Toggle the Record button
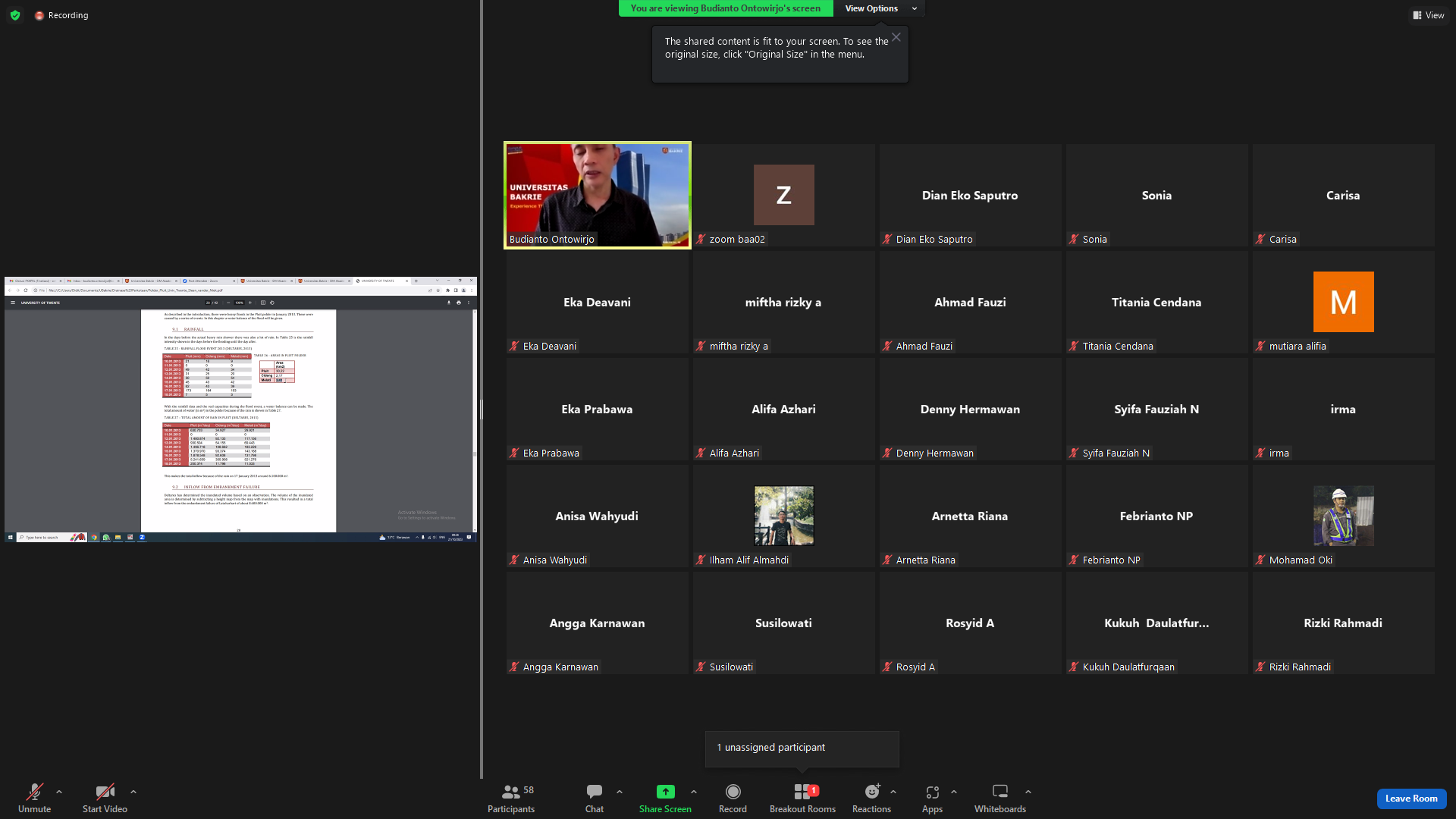 (733, 798)
